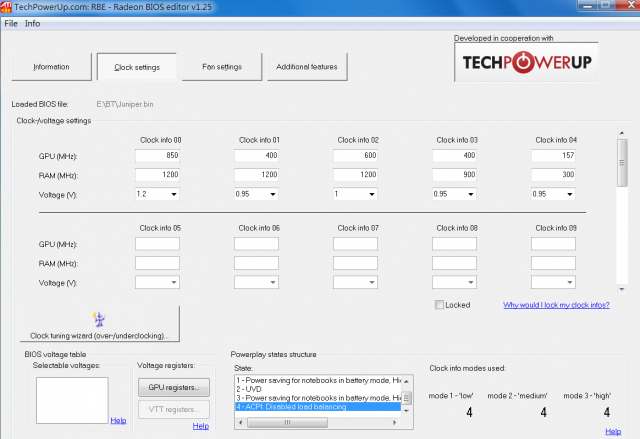Expand Clock info 04 voltage dropdown
Image resolution: width=640 pixels, height=439 pixels.
coord(570,194)
